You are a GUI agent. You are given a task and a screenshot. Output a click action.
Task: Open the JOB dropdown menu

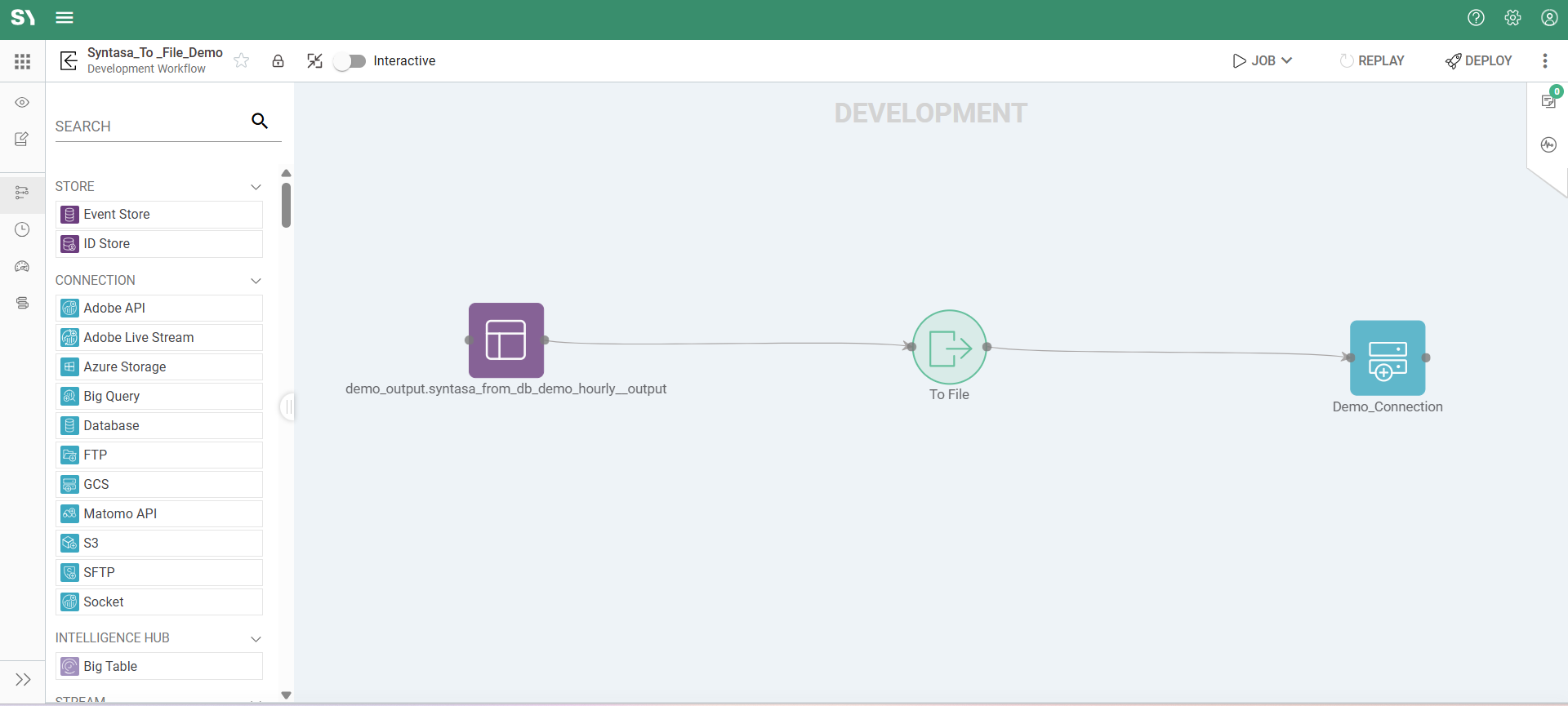click(x=1263, y=61)
